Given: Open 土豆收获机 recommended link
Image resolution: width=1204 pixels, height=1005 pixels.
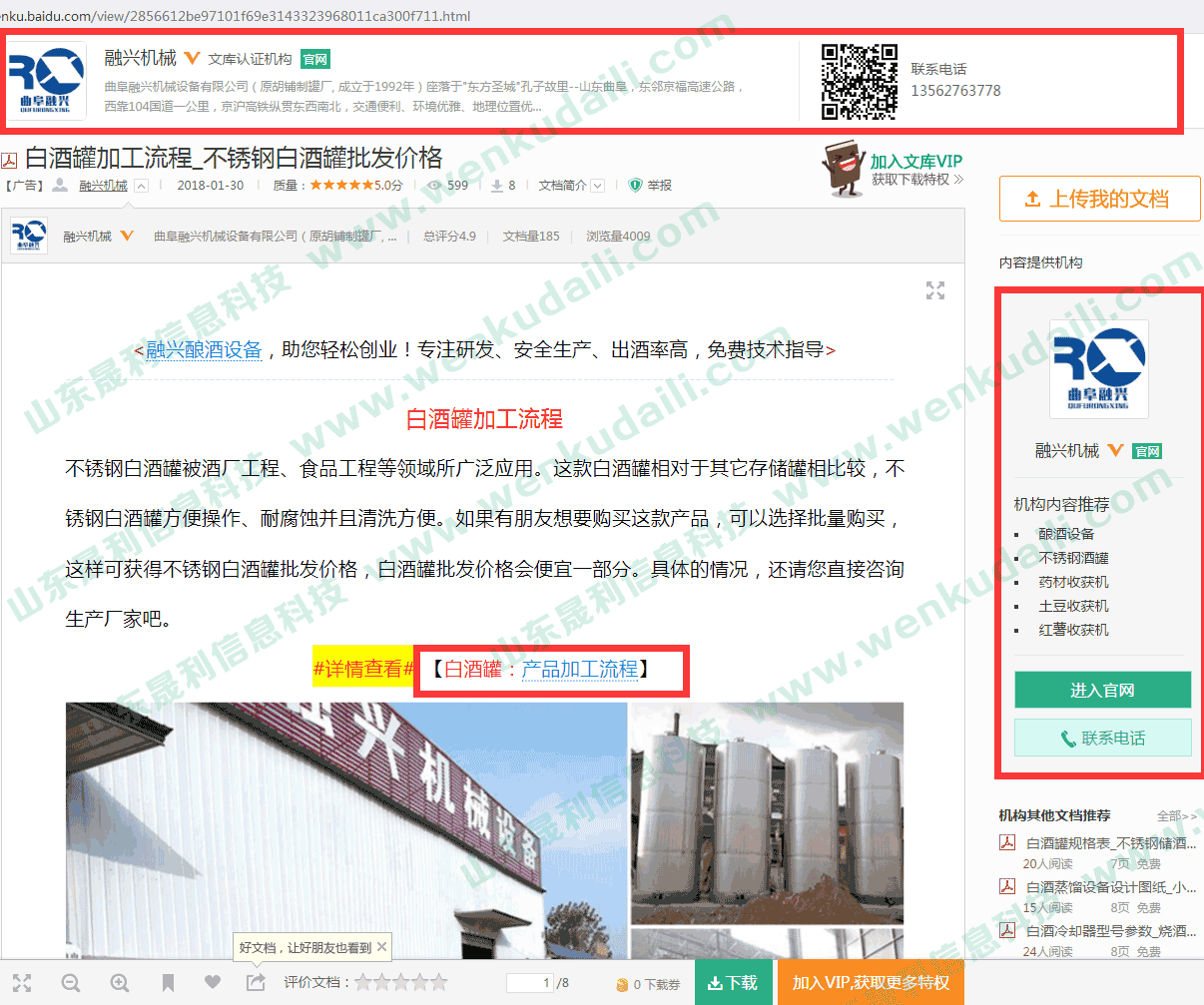Looking at the screenshot, I should tap(1073, 606).
